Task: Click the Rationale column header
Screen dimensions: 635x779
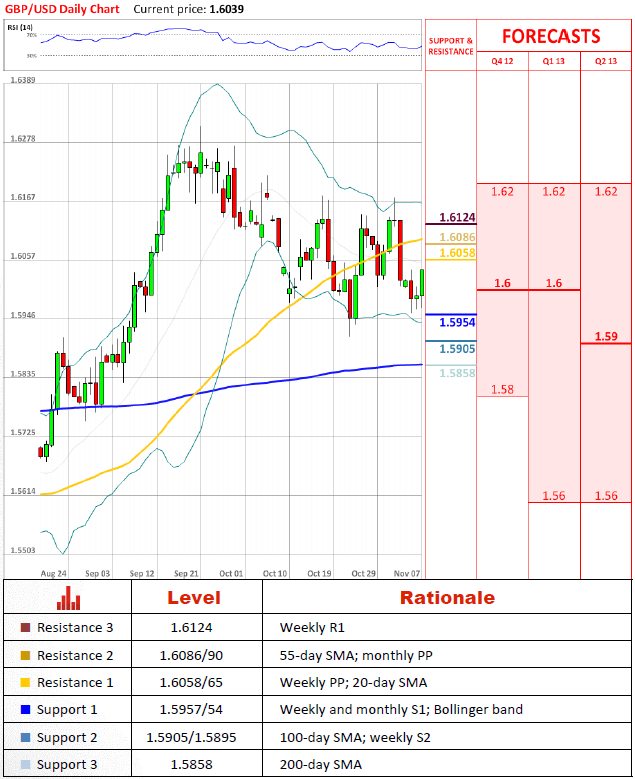Action: 447,598
